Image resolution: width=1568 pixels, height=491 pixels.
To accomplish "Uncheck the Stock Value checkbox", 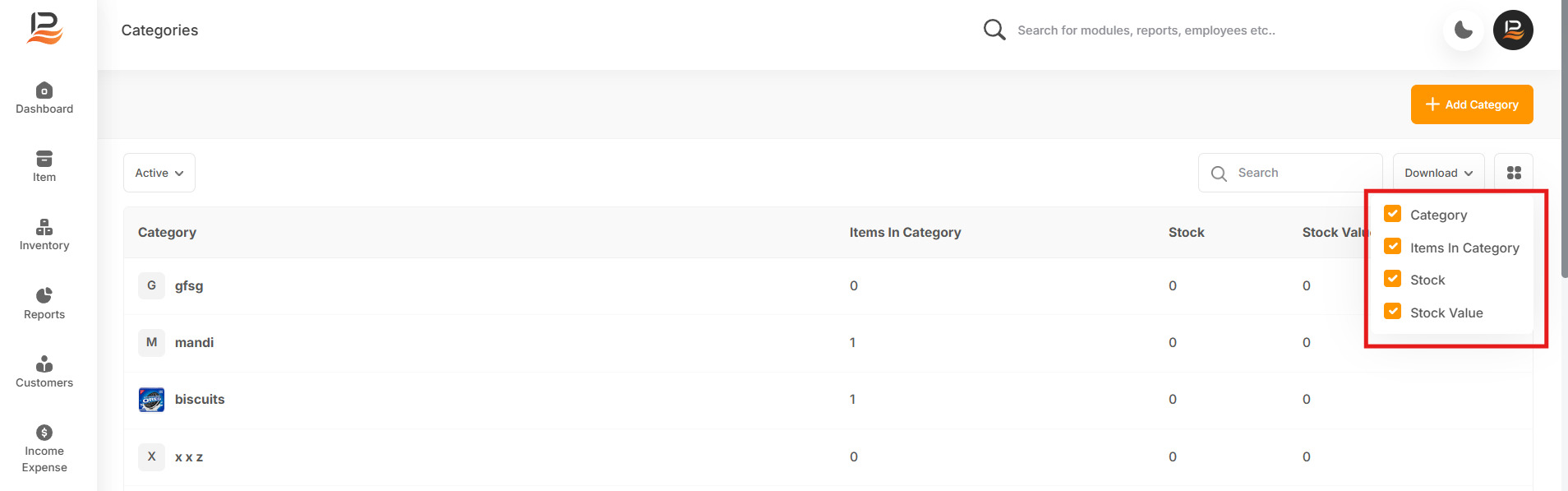I will point(1393,312).
